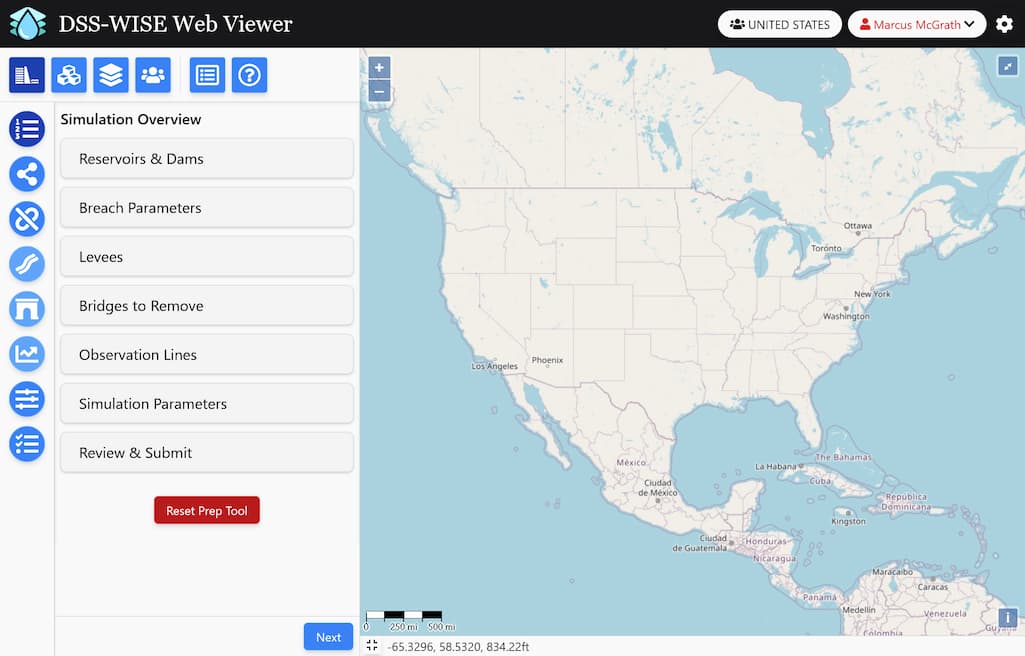This screenshot has width=1025, height=656.
Task: Open the results list panel icon
Action: point(207,75)
